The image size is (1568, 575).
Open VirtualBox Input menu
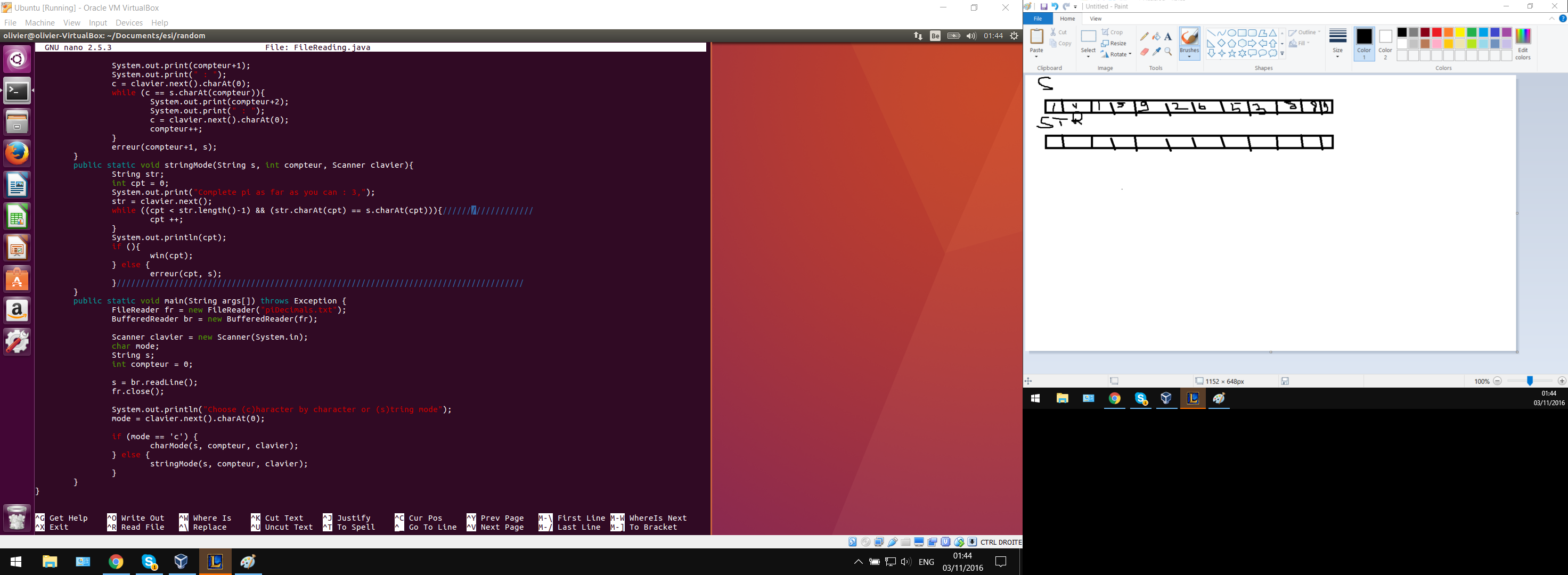click(97, 22)
